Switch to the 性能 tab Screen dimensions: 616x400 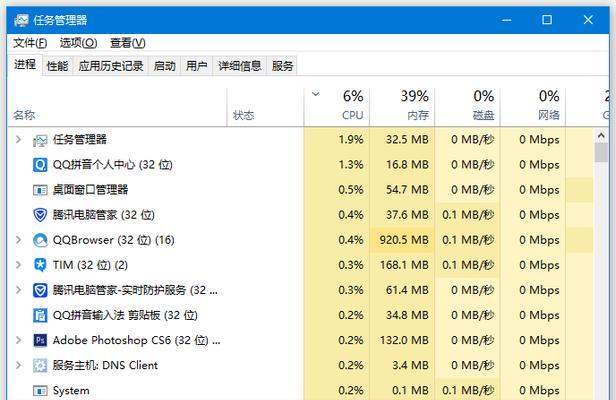pos(57,66)
